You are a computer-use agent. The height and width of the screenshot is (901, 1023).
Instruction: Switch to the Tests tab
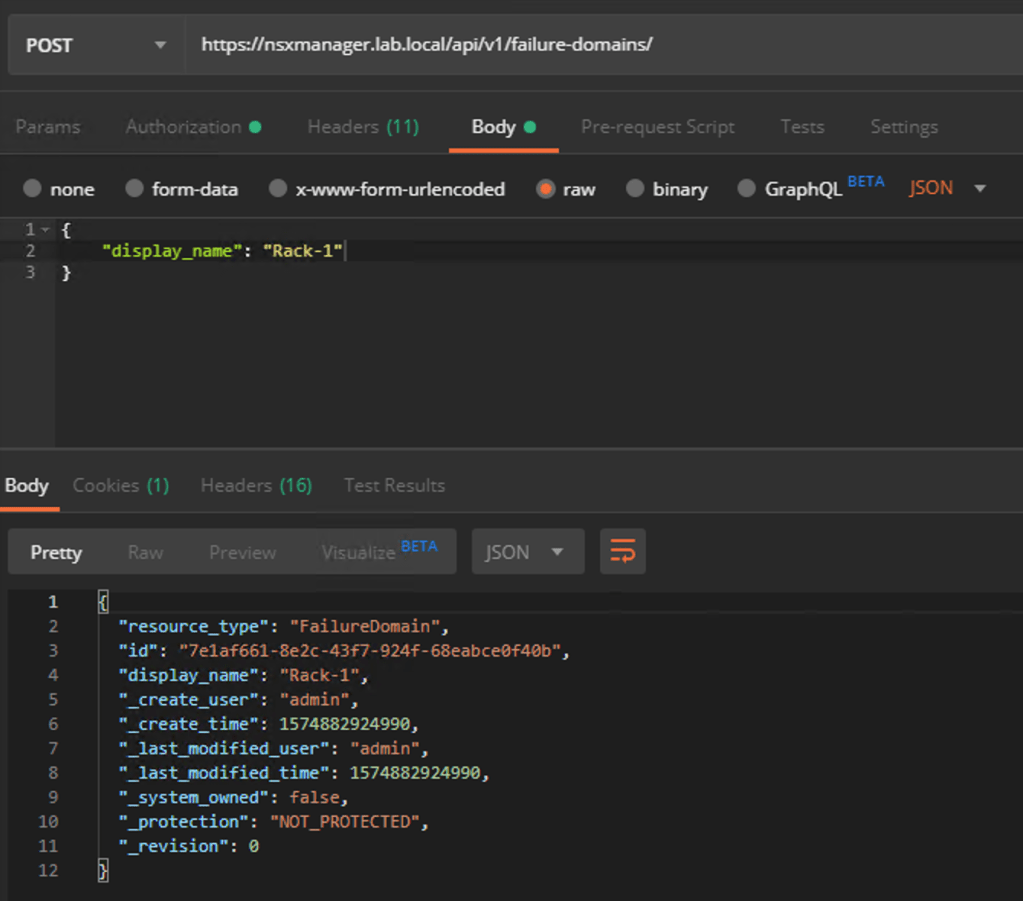[x=802, y=127]
